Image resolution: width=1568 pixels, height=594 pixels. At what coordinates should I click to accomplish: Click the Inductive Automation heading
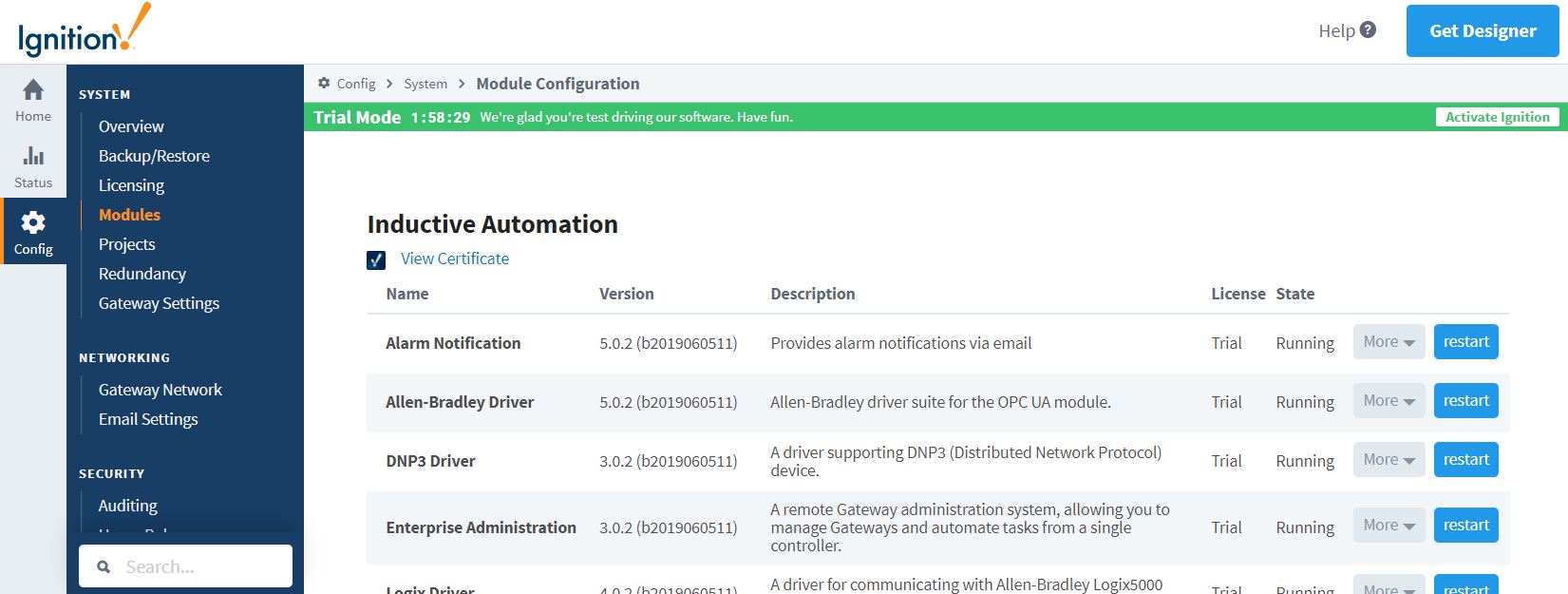click(x=492, y=224)
